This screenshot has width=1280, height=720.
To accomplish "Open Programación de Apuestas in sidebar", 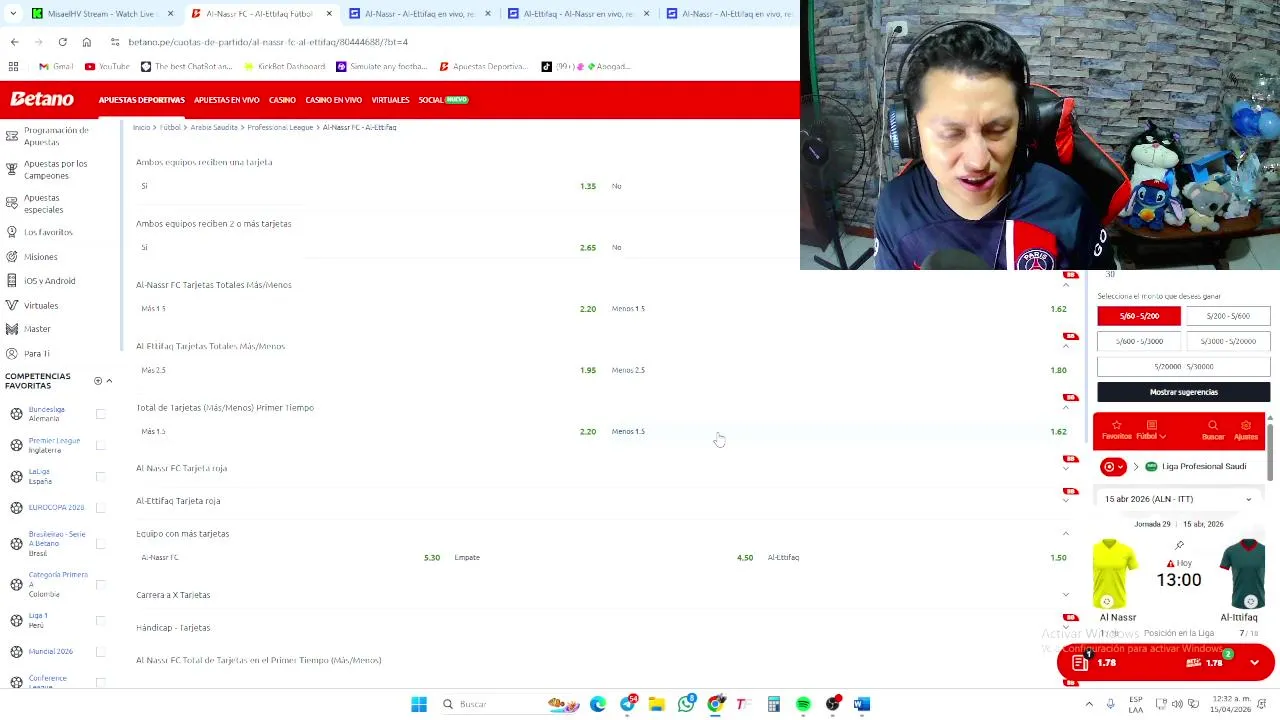I will pyautogui.click(x=56, y=136).
